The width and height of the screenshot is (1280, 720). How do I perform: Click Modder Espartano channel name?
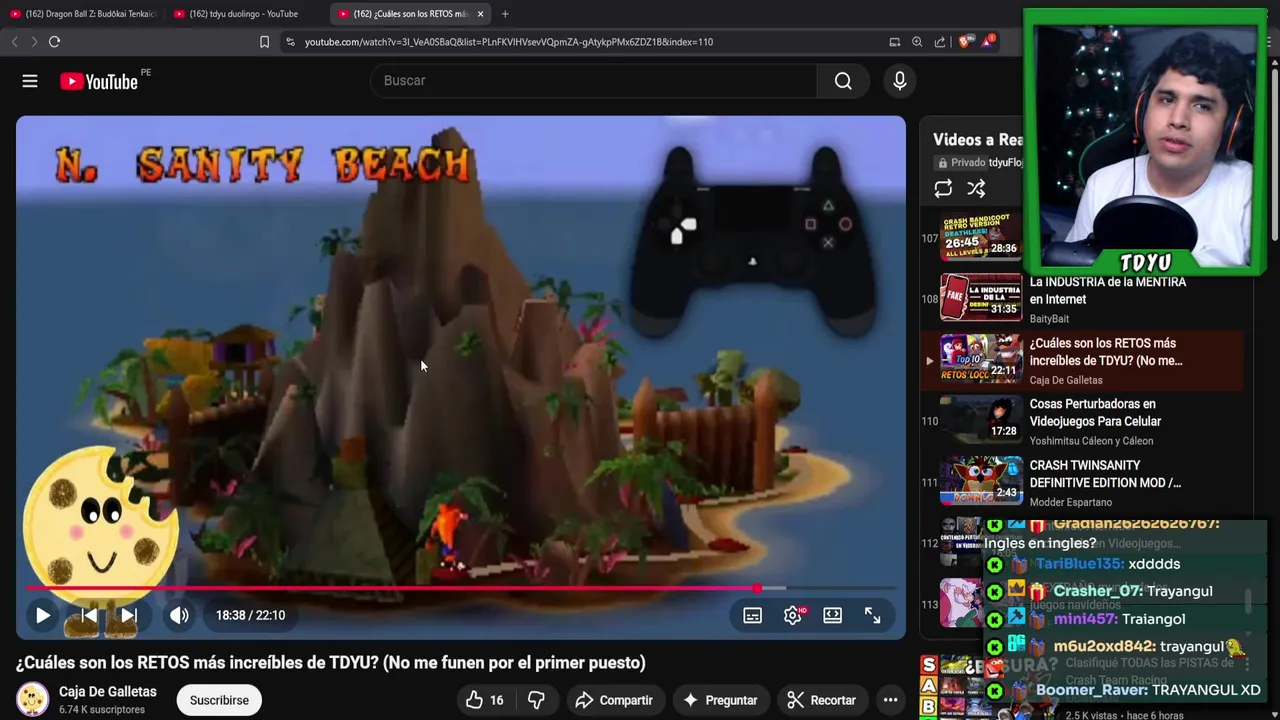coord(1071,502)
